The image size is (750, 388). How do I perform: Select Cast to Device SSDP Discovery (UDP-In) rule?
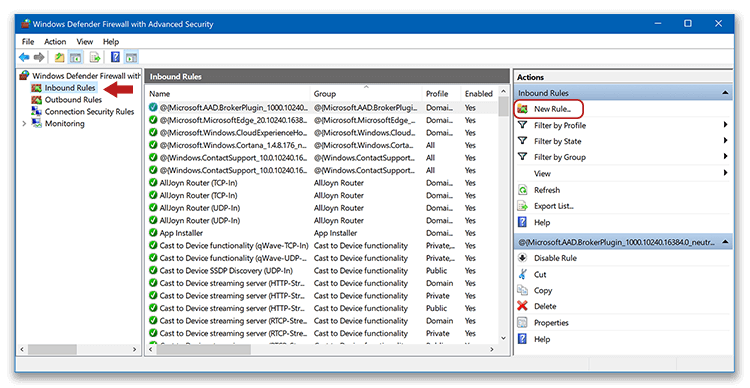click(x=321, y=270)
